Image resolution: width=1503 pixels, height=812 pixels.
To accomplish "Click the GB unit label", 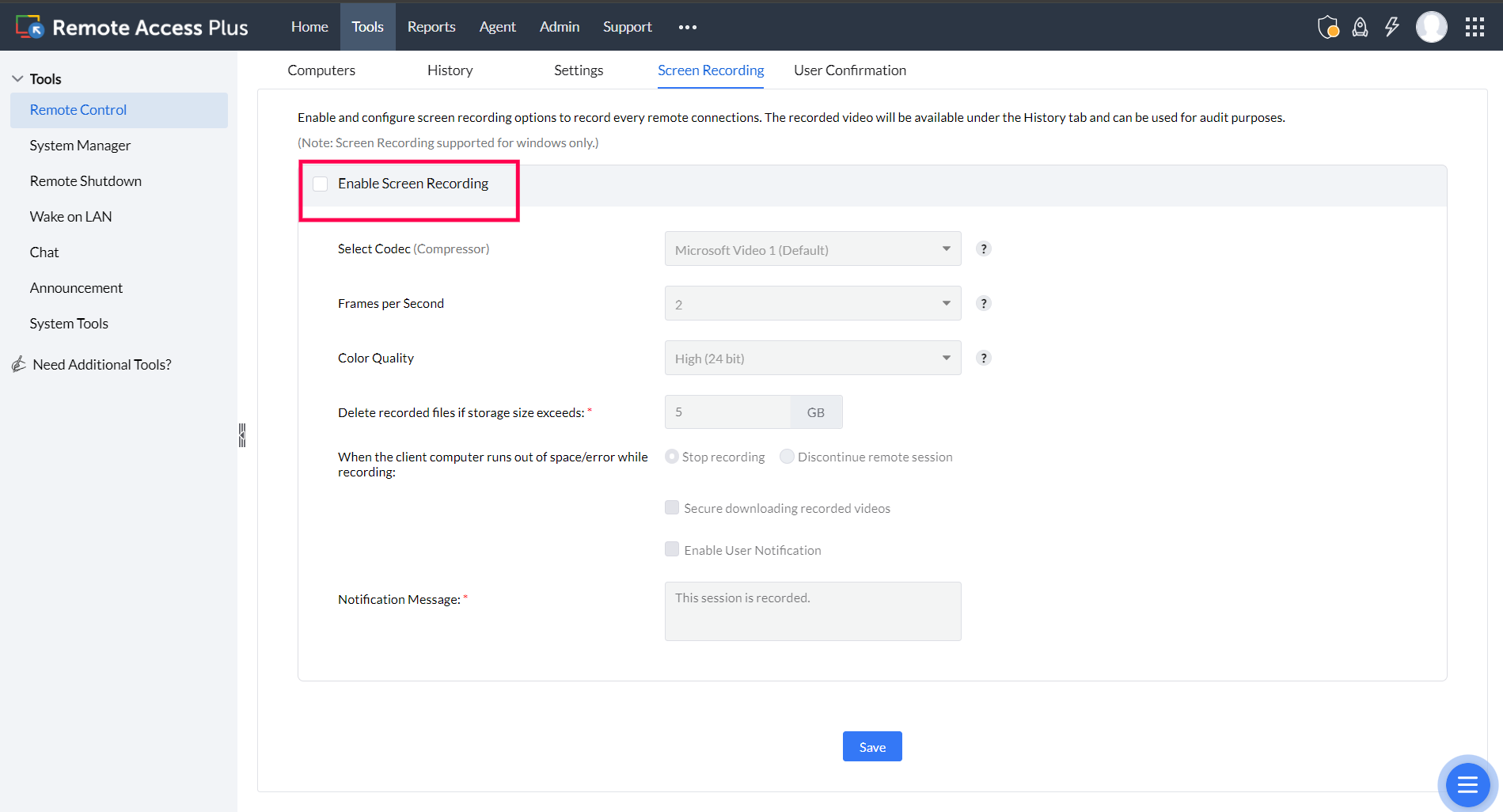I will [x=816, y=412].
